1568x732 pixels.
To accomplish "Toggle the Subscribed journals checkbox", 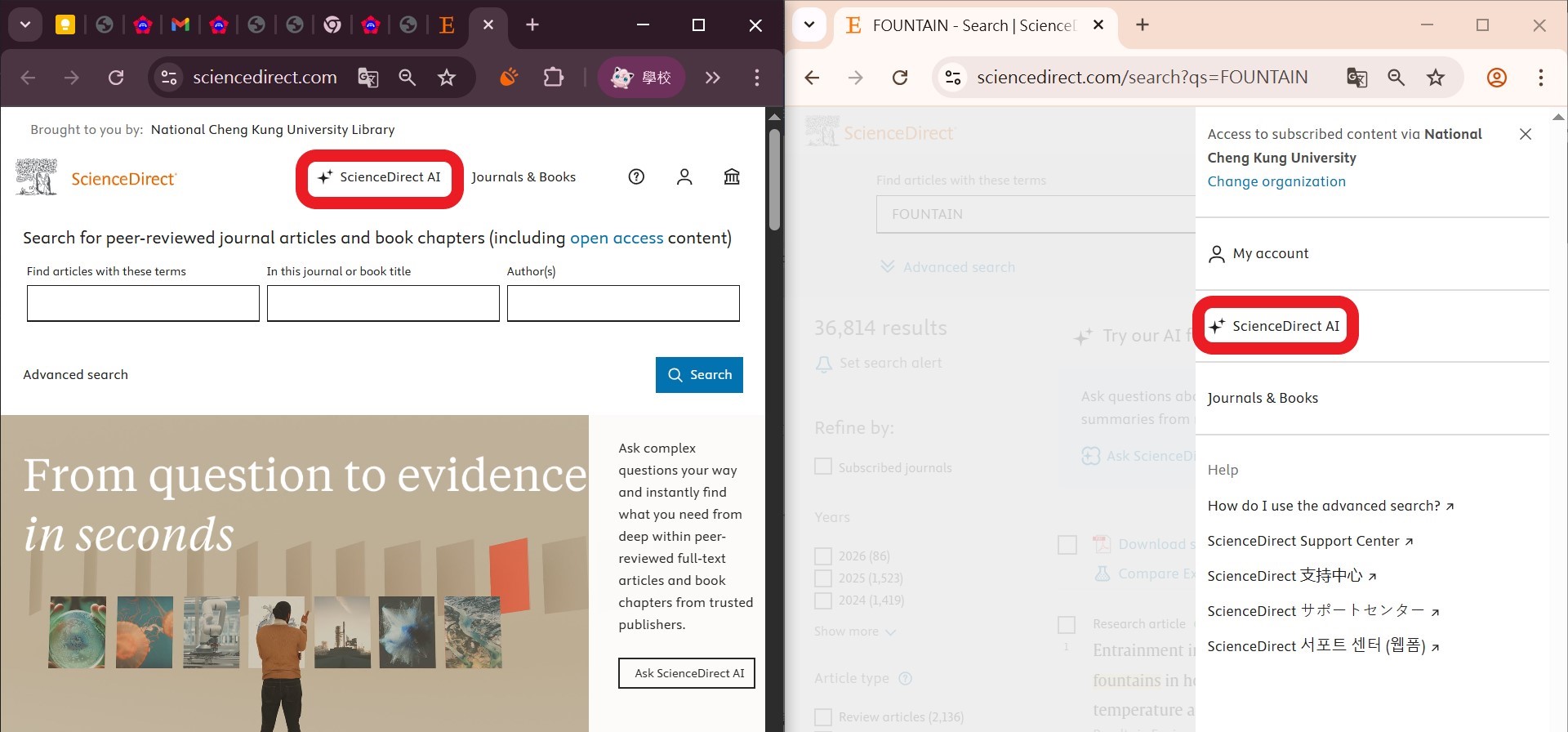I will point(823,467).
